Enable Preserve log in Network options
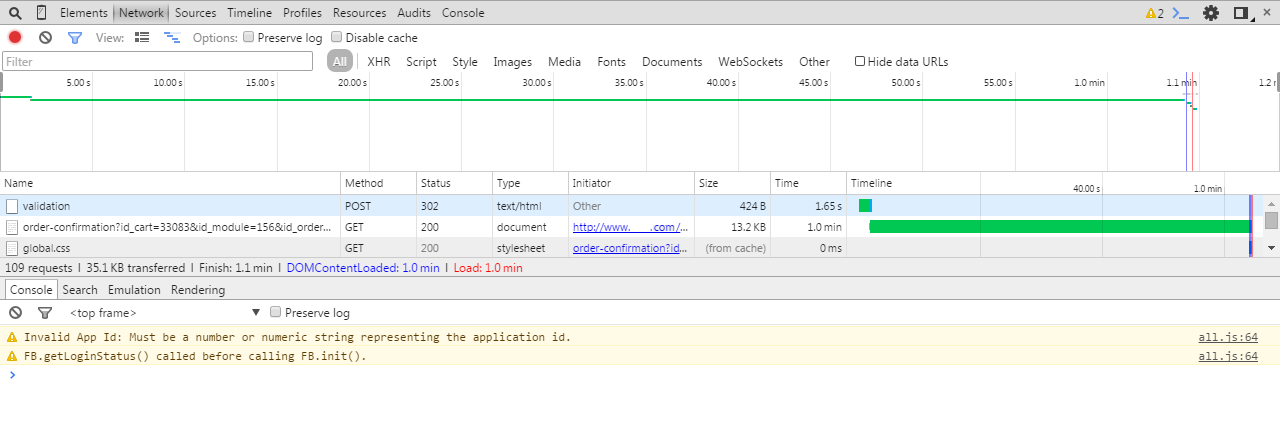 (248, 37)
